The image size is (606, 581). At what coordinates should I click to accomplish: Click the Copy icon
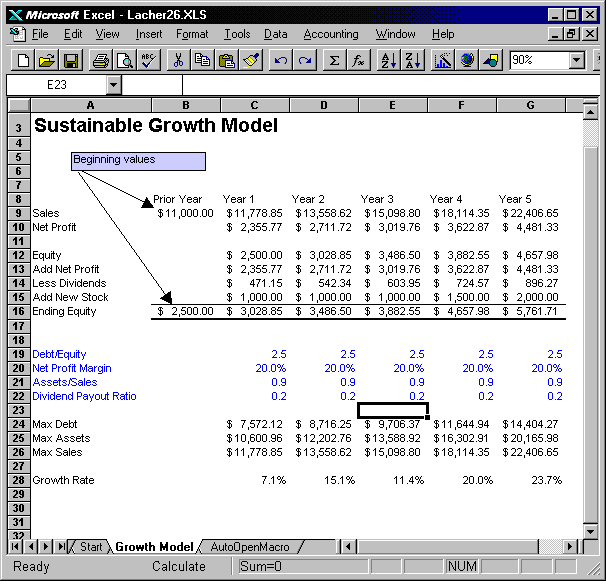[x=202, y=60]
